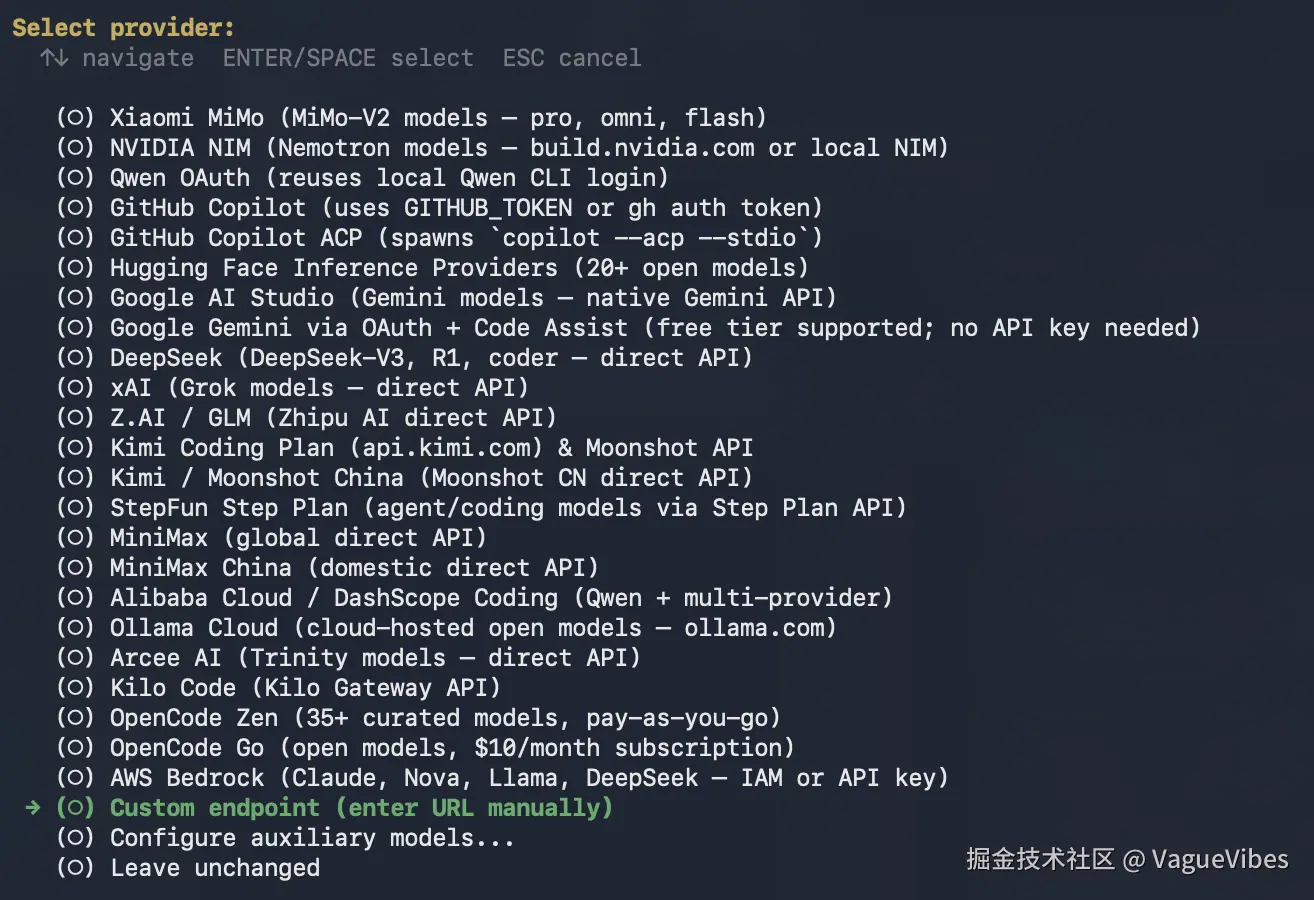Open Configure auxiliary models option
Screen dimensions: 1314x900
(x=311, y=838)
